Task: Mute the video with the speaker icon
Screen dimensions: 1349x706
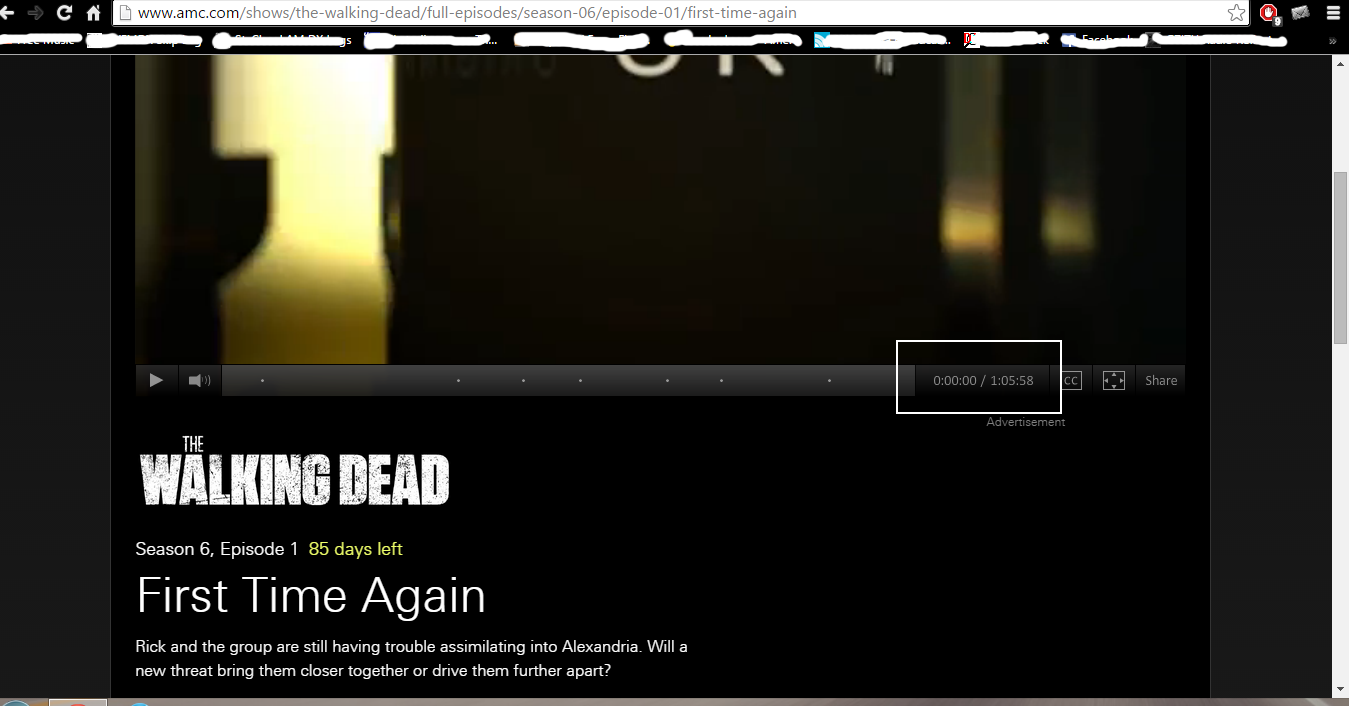Action: click(x=199, y=380)
